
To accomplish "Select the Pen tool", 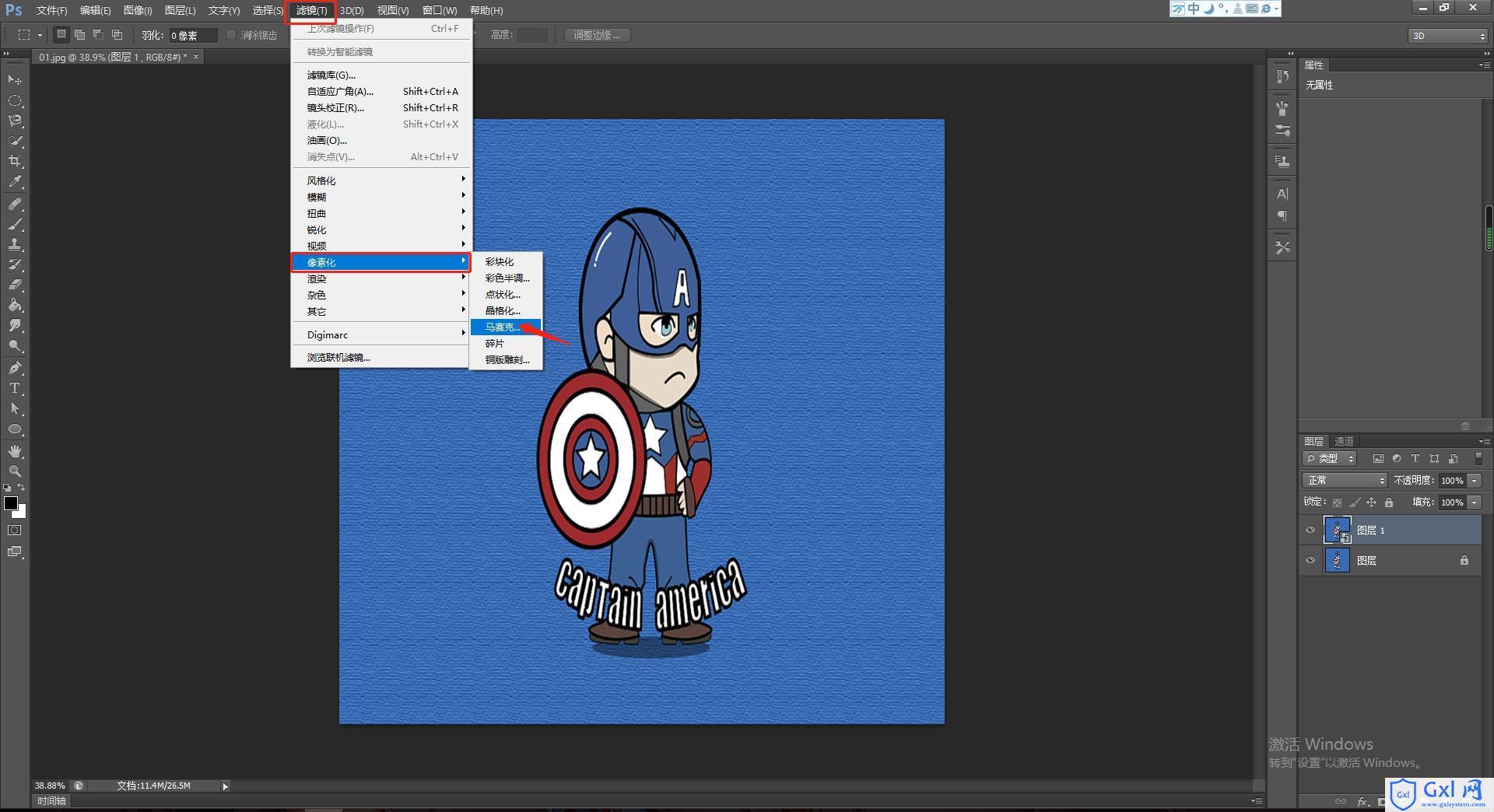I will [x=15, y=368].
